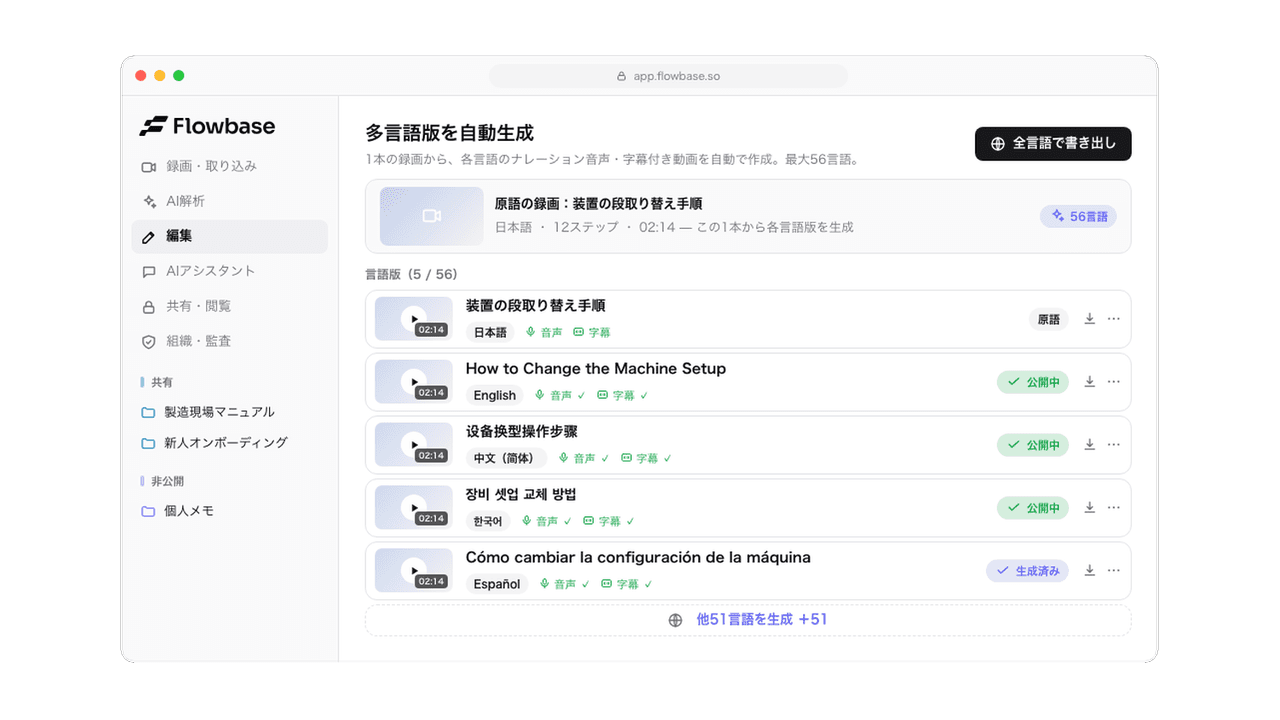
Task: Click 音声 indicator on 日本語 row
Action: (544, 332)
